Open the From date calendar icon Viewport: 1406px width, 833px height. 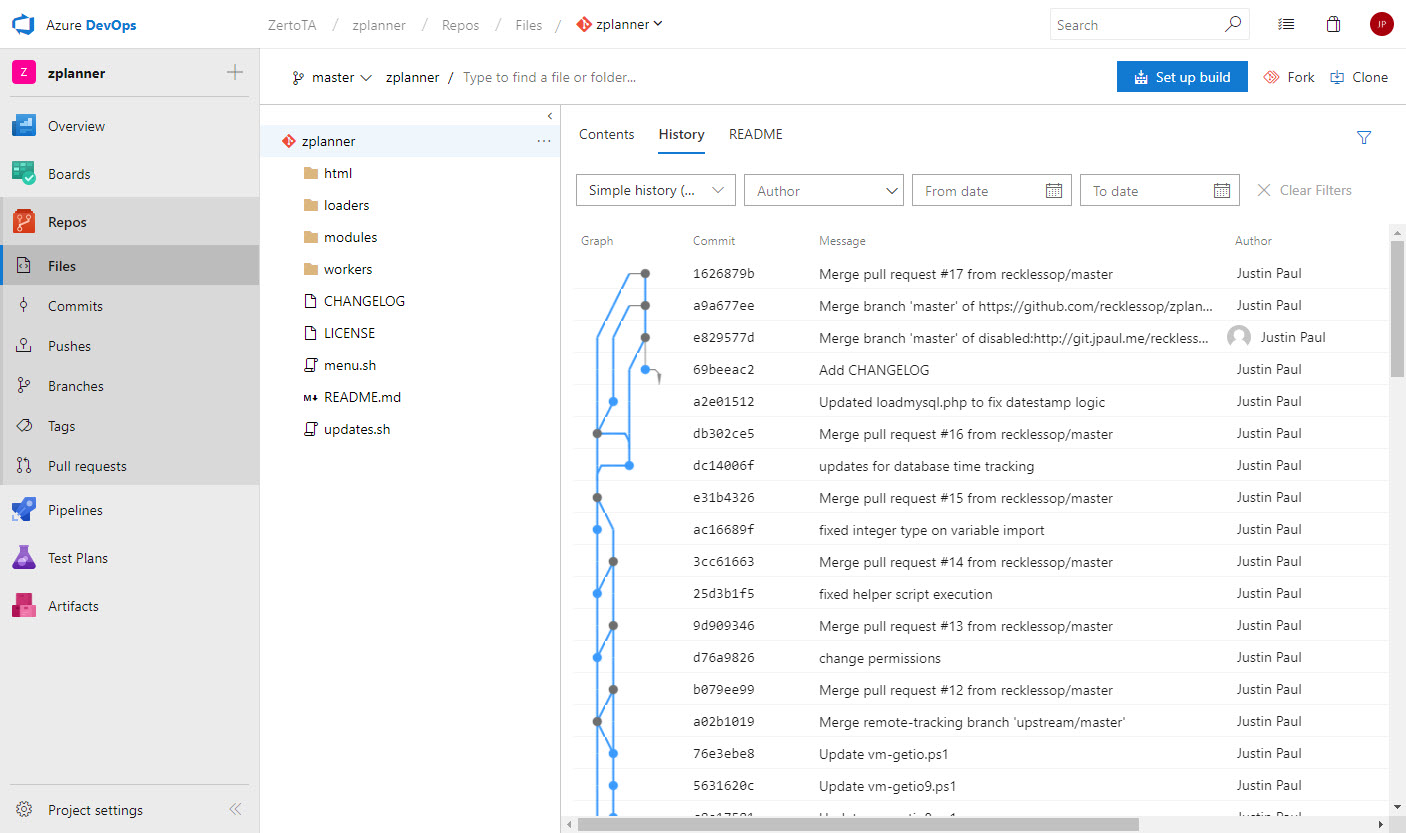pyautogui.click(x=1053, y=190)
